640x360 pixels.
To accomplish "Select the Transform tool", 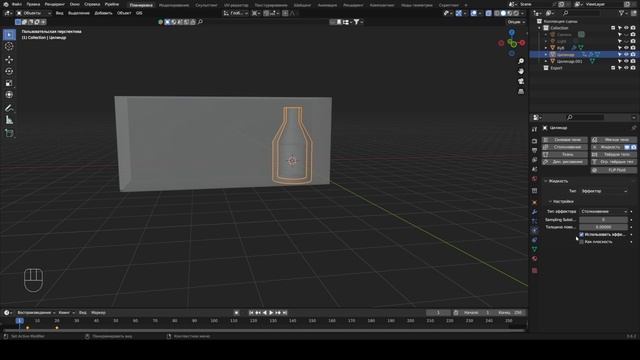I will [9, 95].
